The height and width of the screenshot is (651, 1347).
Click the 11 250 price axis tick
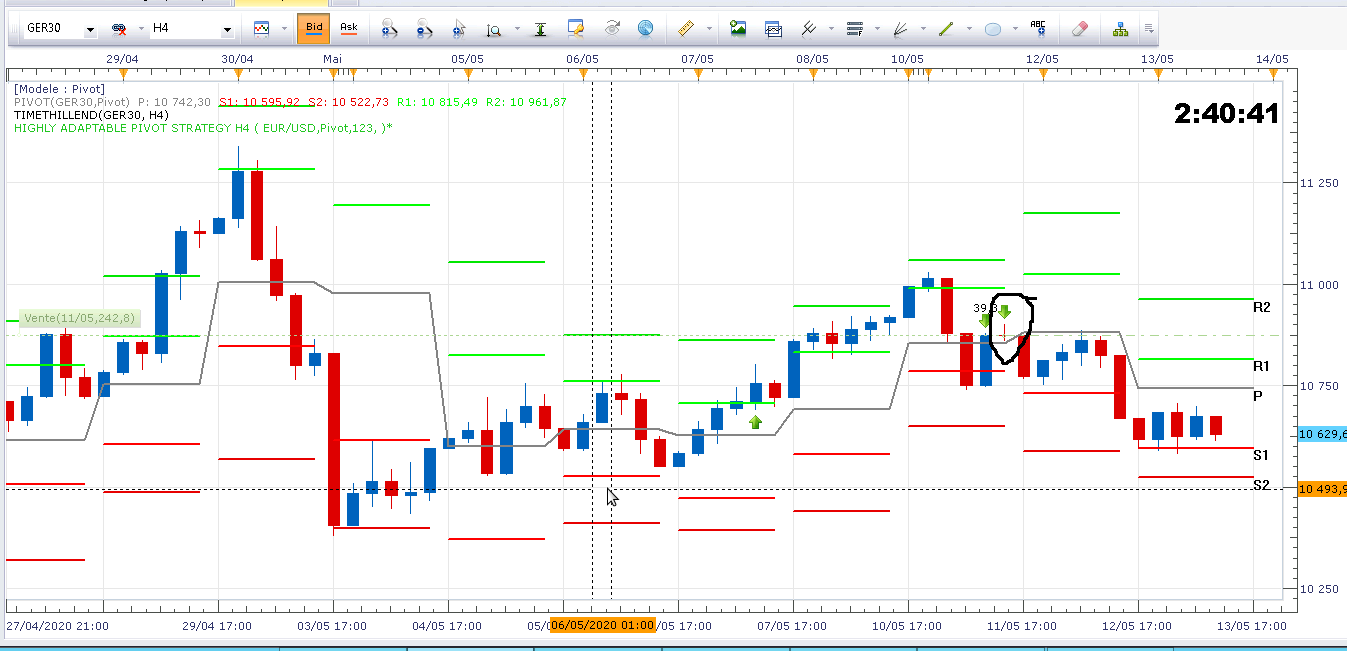tap(1318, 183)
